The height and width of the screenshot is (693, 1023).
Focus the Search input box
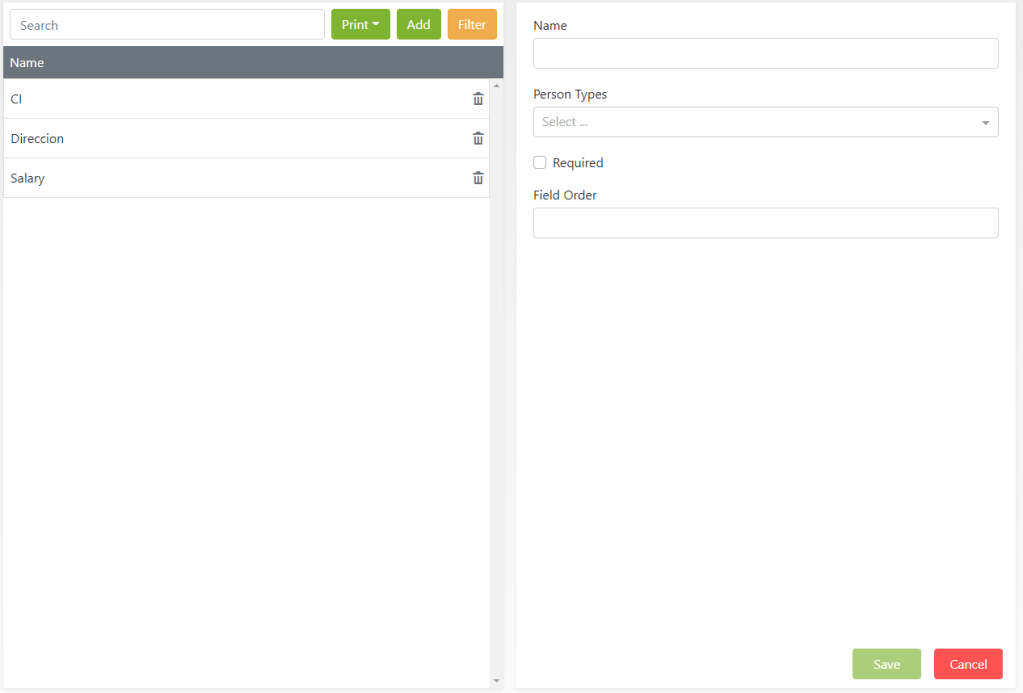[167, 25]
